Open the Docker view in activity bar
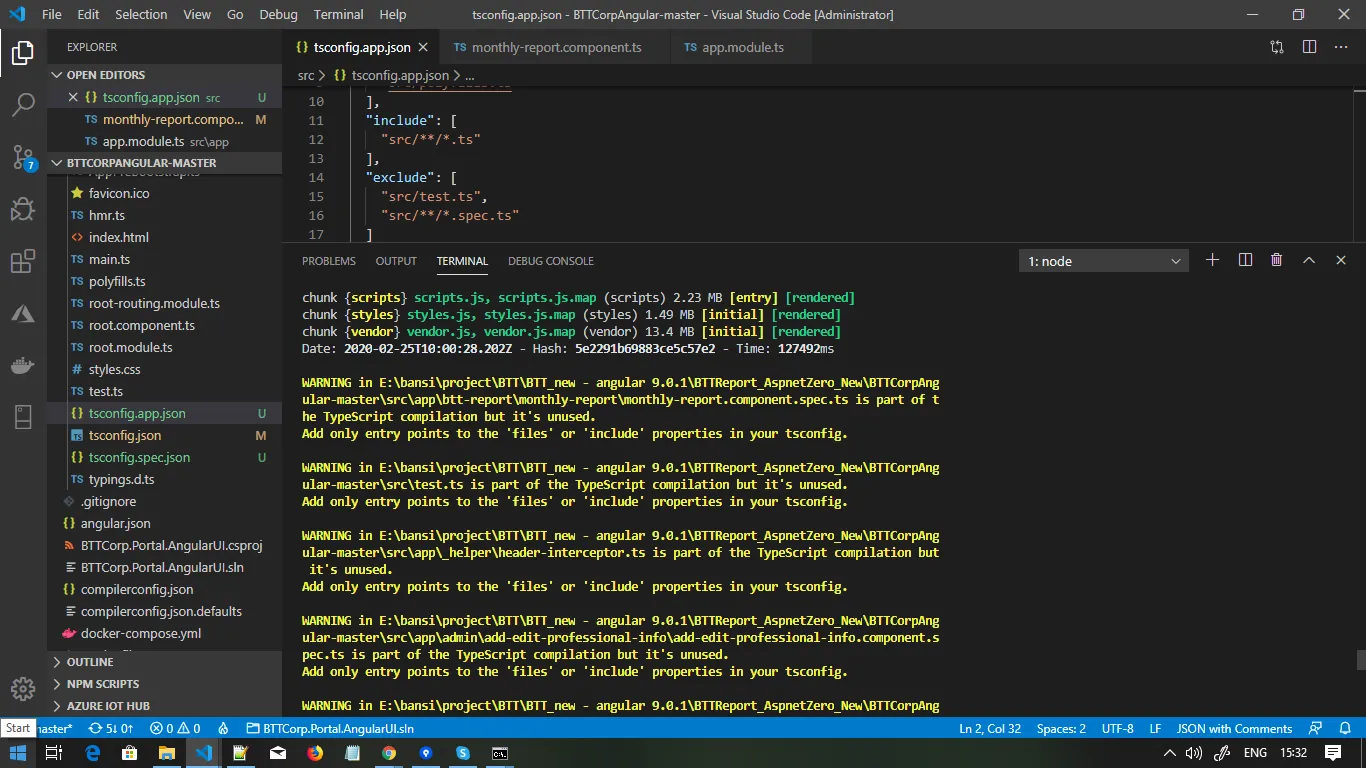This screenshot has width=1366, height=768. pyautogui.click(x=23, y=366)
